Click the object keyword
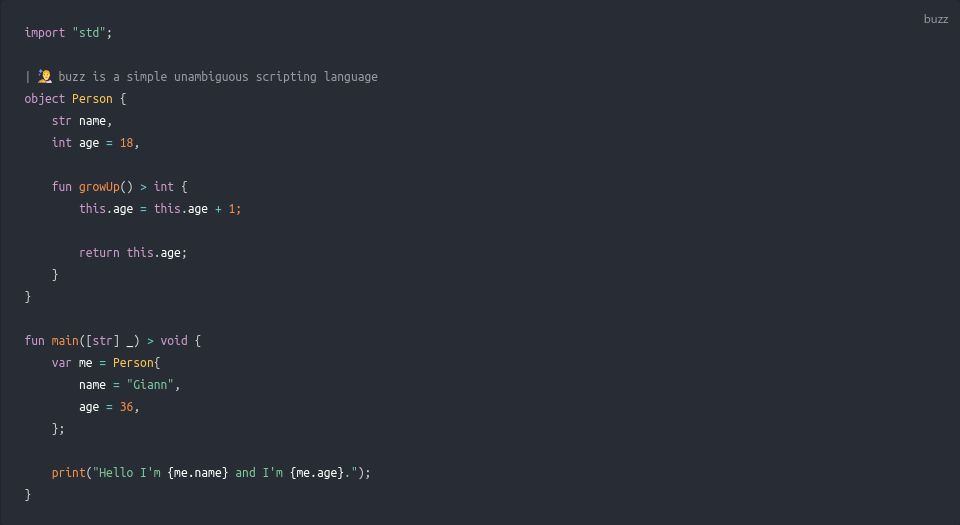Image resolution: width=960 pixels, height=525 pixels. tap(45, 99)
